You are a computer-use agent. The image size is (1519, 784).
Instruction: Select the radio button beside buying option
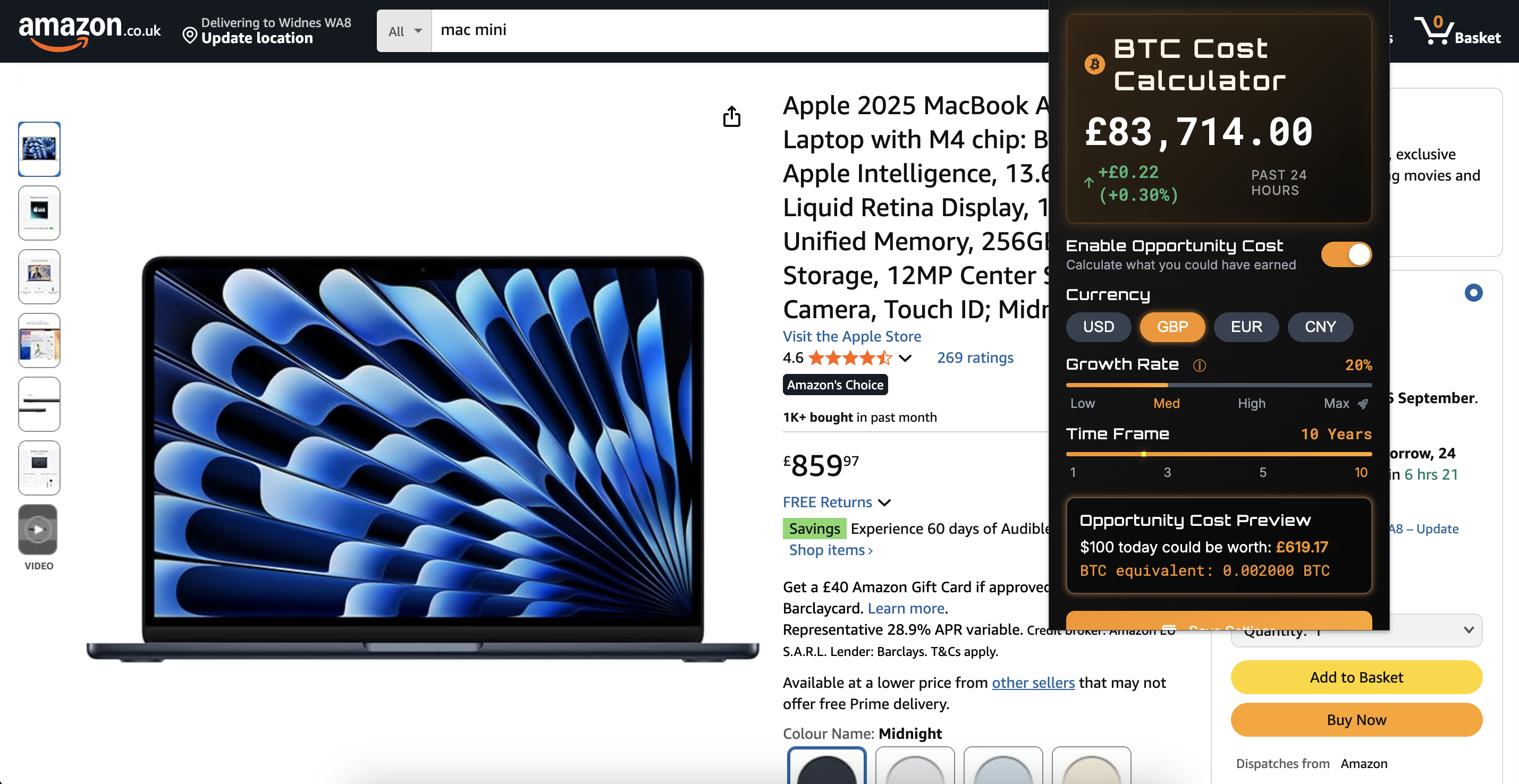click(x=1473, y=293)
